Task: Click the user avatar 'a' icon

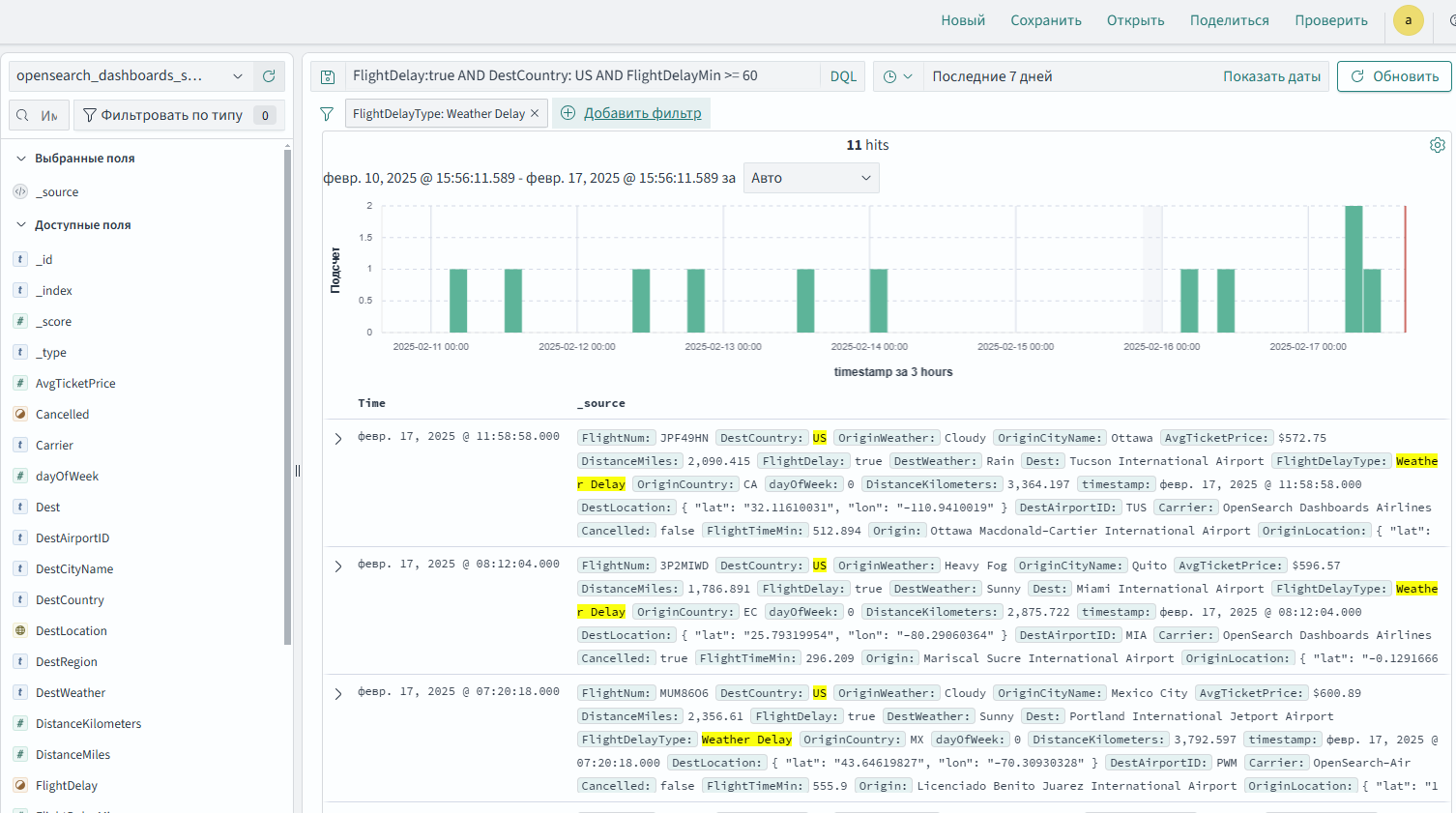Action: [x=1408, y=20]
